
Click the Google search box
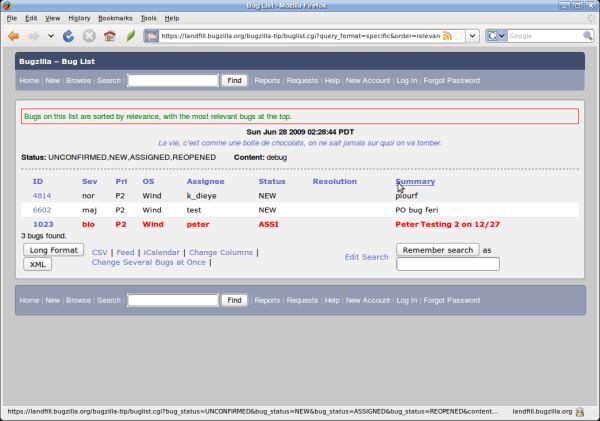pos(545,36)
